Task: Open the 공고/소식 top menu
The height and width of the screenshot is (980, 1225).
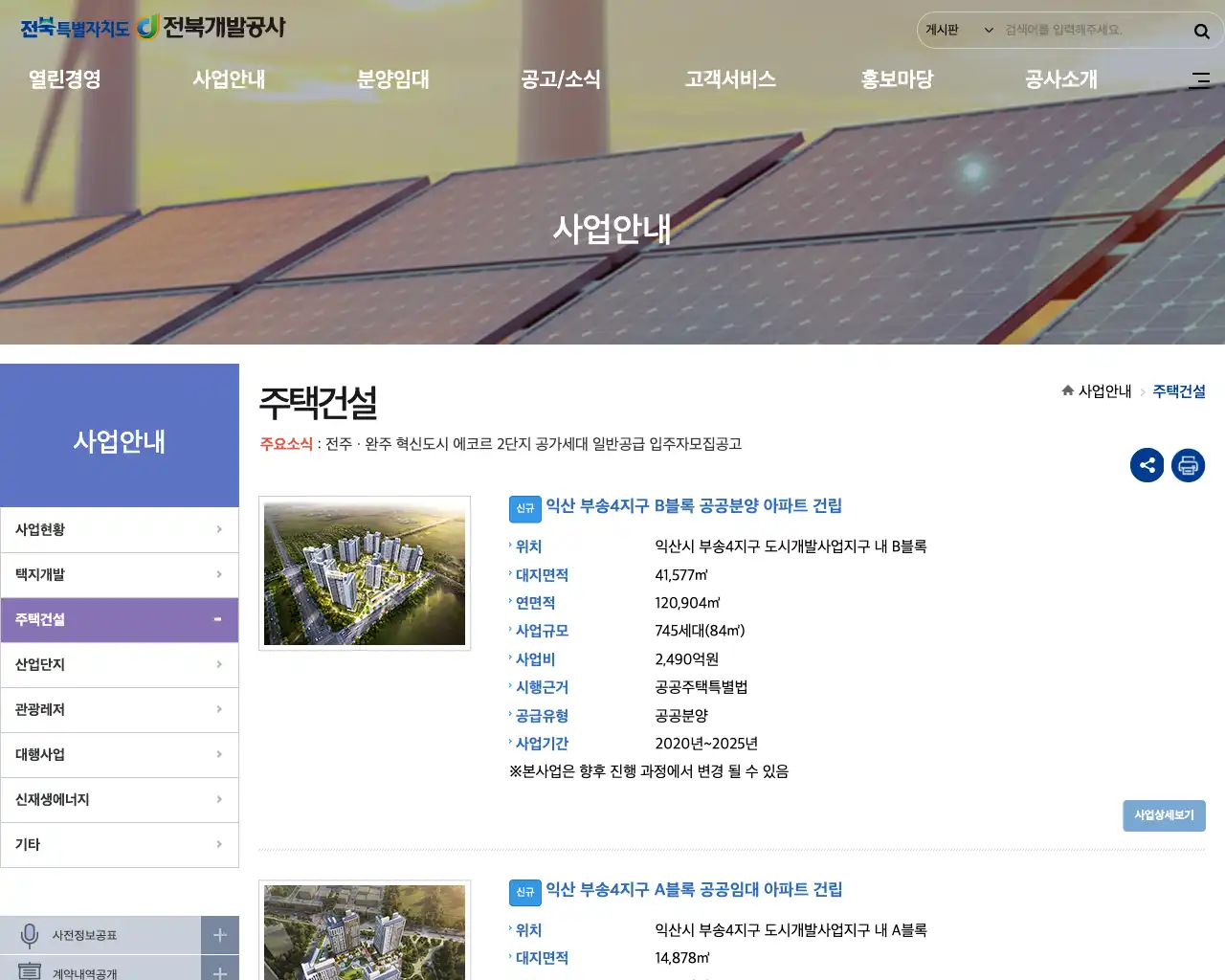Action: [x=561, y=79]
